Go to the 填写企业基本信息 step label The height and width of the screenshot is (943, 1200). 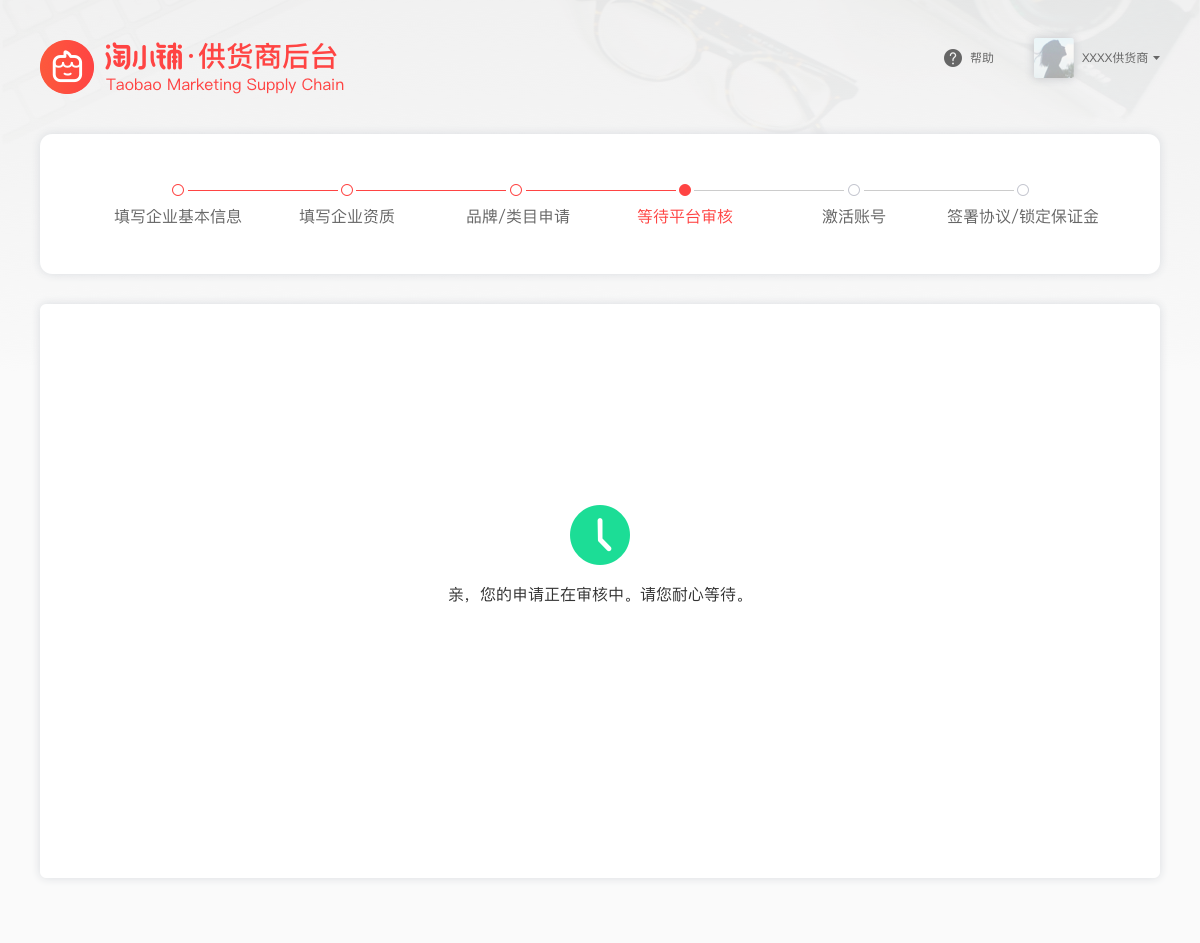(x=178, y=217)
